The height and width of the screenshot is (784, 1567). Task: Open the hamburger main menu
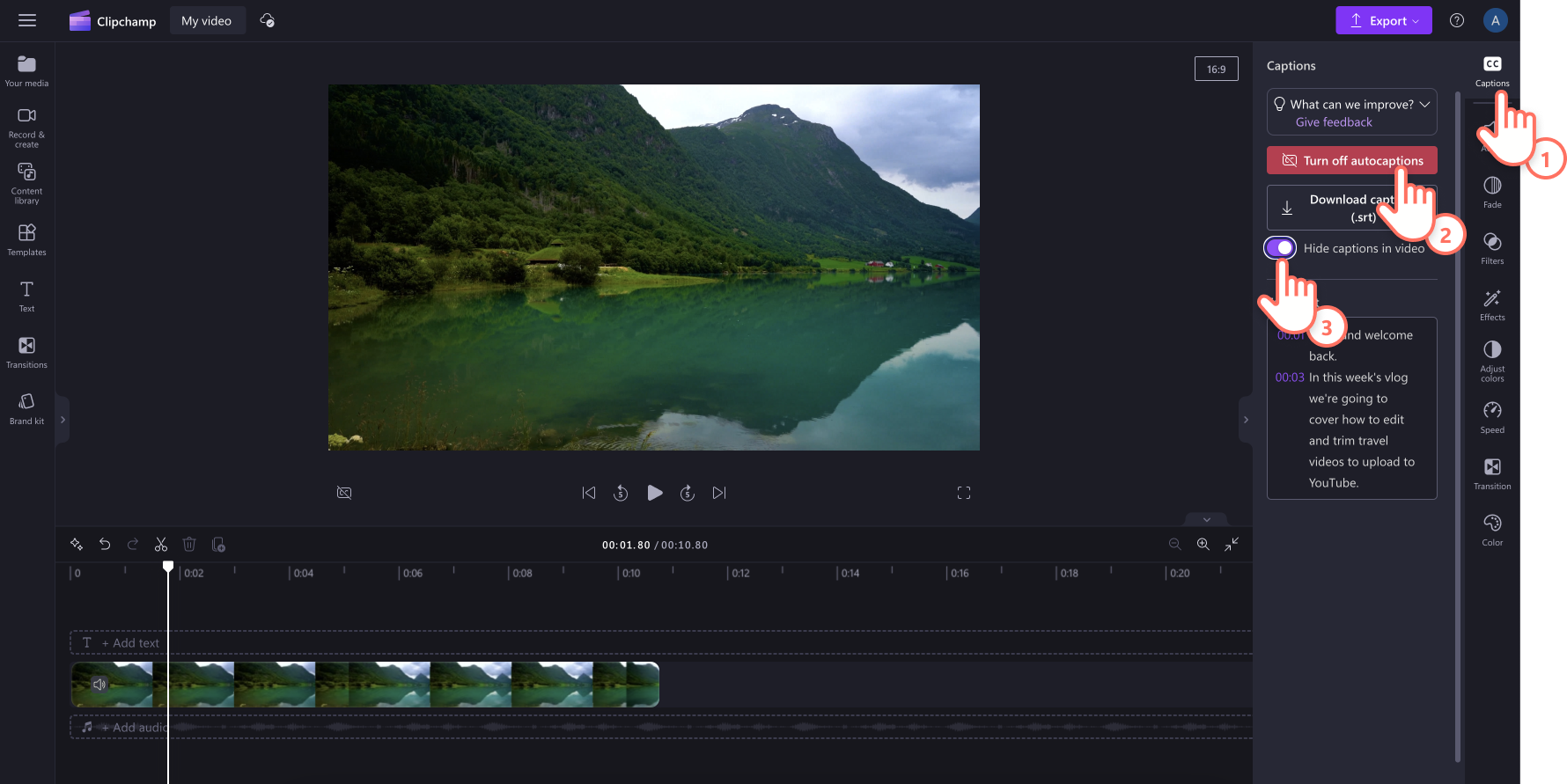[x=27, y=20]
